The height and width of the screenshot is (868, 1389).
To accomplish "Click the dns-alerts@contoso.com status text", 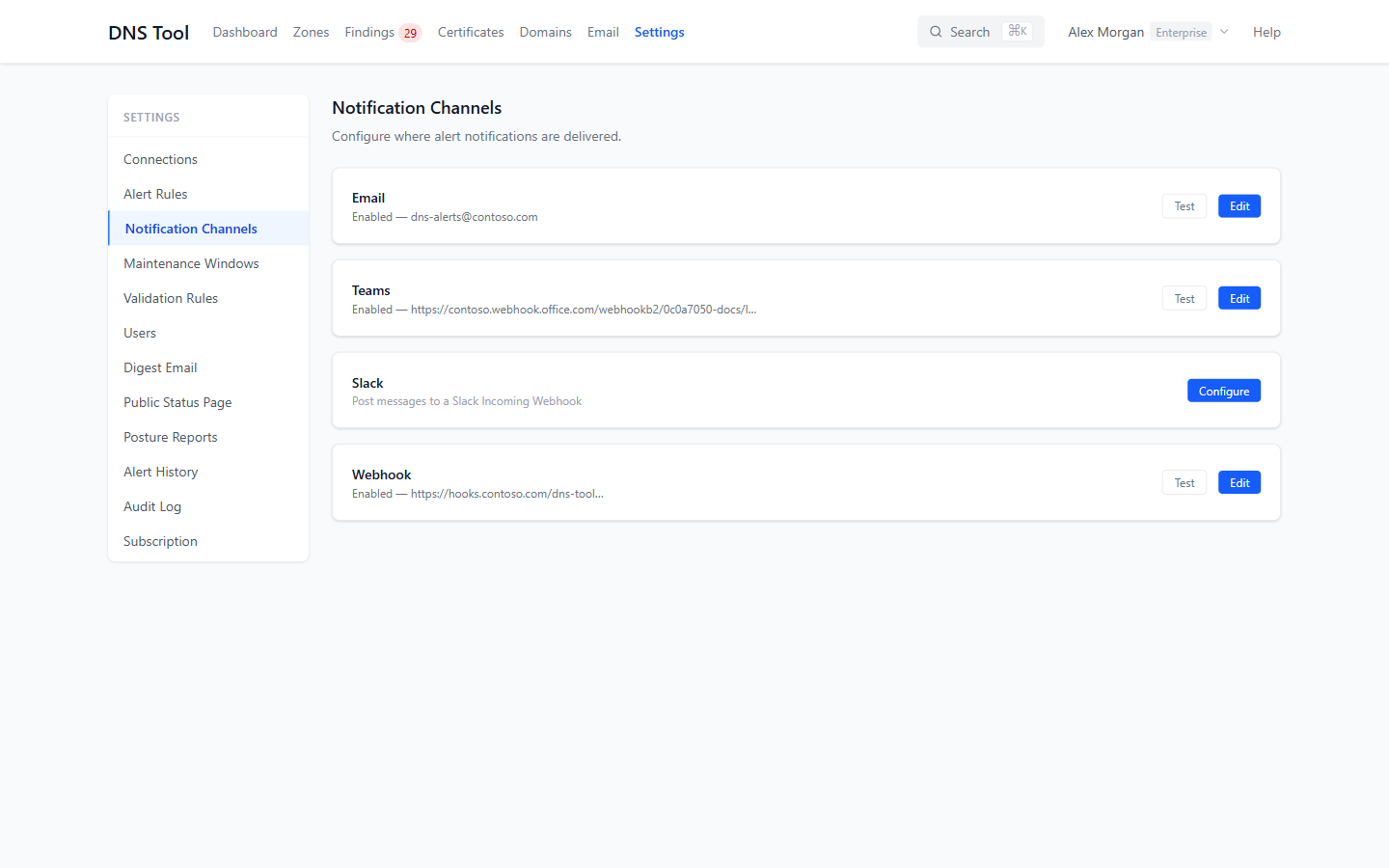I will coord(445,217).
